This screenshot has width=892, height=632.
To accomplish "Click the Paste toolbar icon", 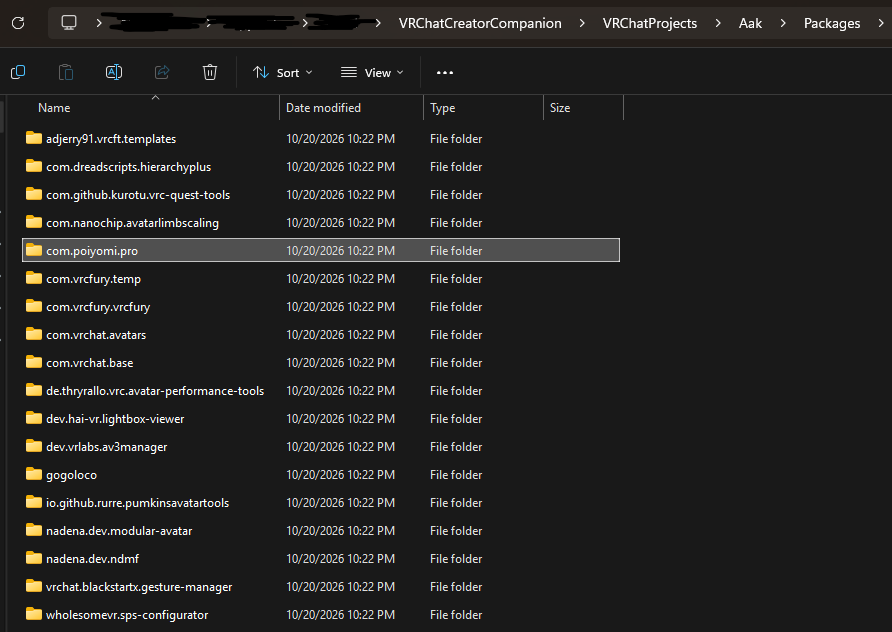I will pyautogui.click(x=66, y=72).
